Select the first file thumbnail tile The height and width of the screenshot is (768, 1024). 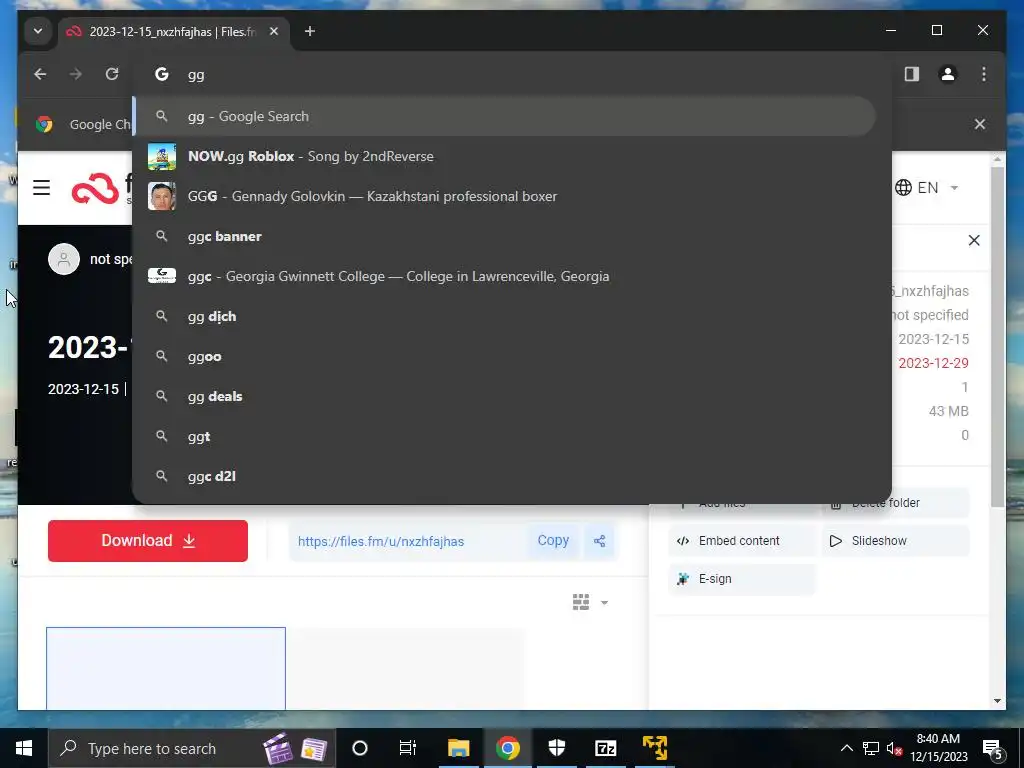pyautogui.click(x=166, y=668)
